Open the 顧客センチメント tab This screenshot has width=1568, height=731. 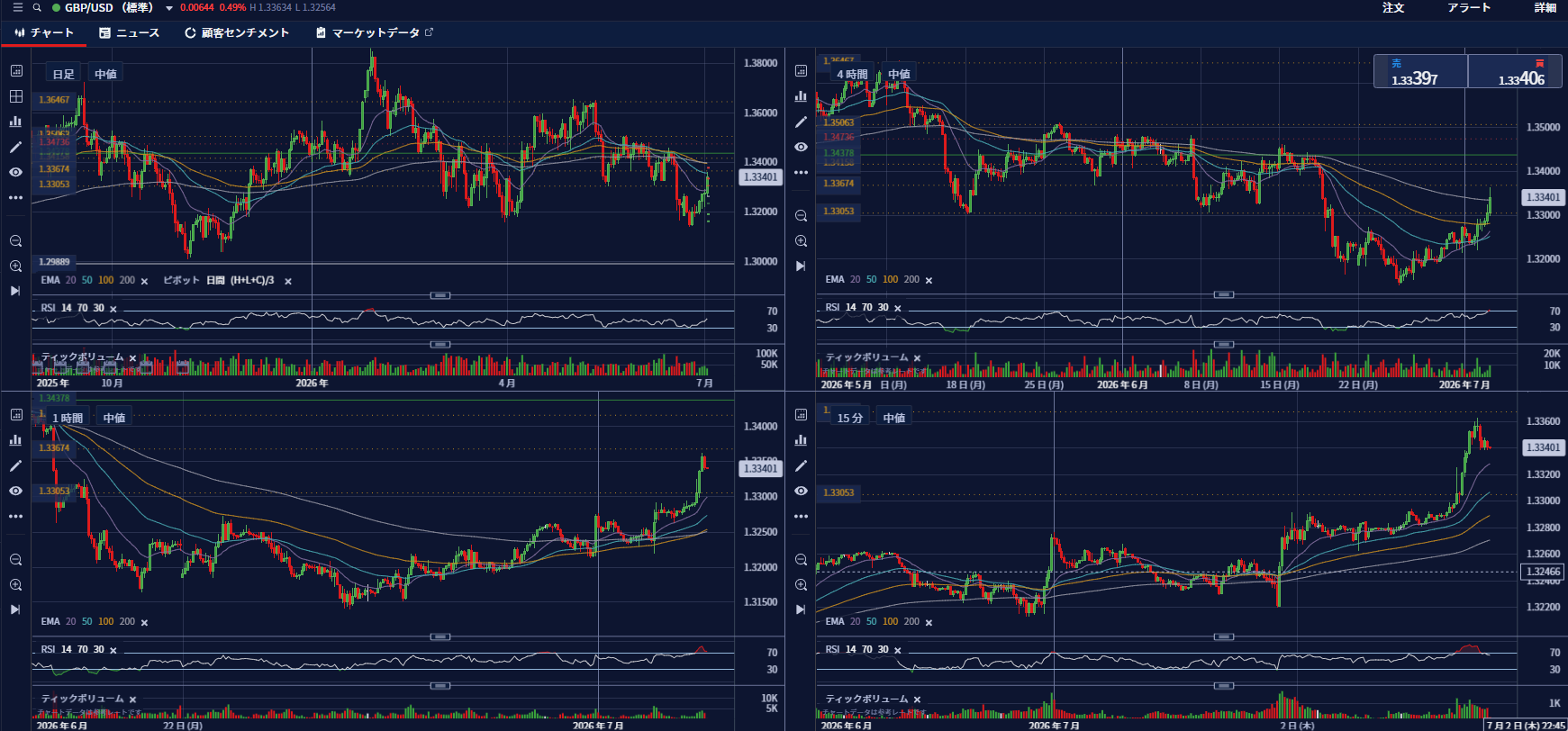[x=237, y=32]
